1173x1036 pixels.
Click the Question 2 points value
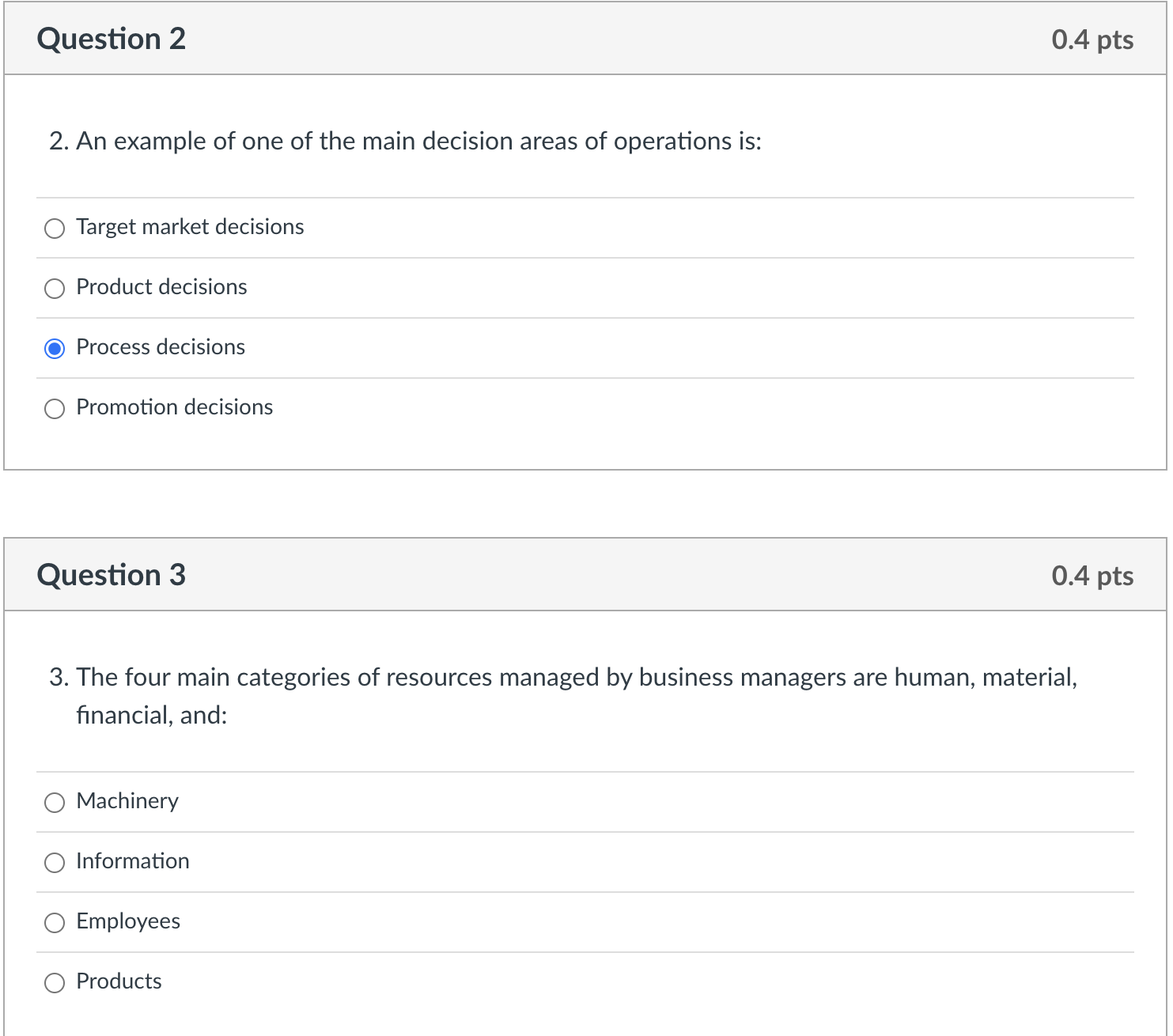[x=1092, y=40]
